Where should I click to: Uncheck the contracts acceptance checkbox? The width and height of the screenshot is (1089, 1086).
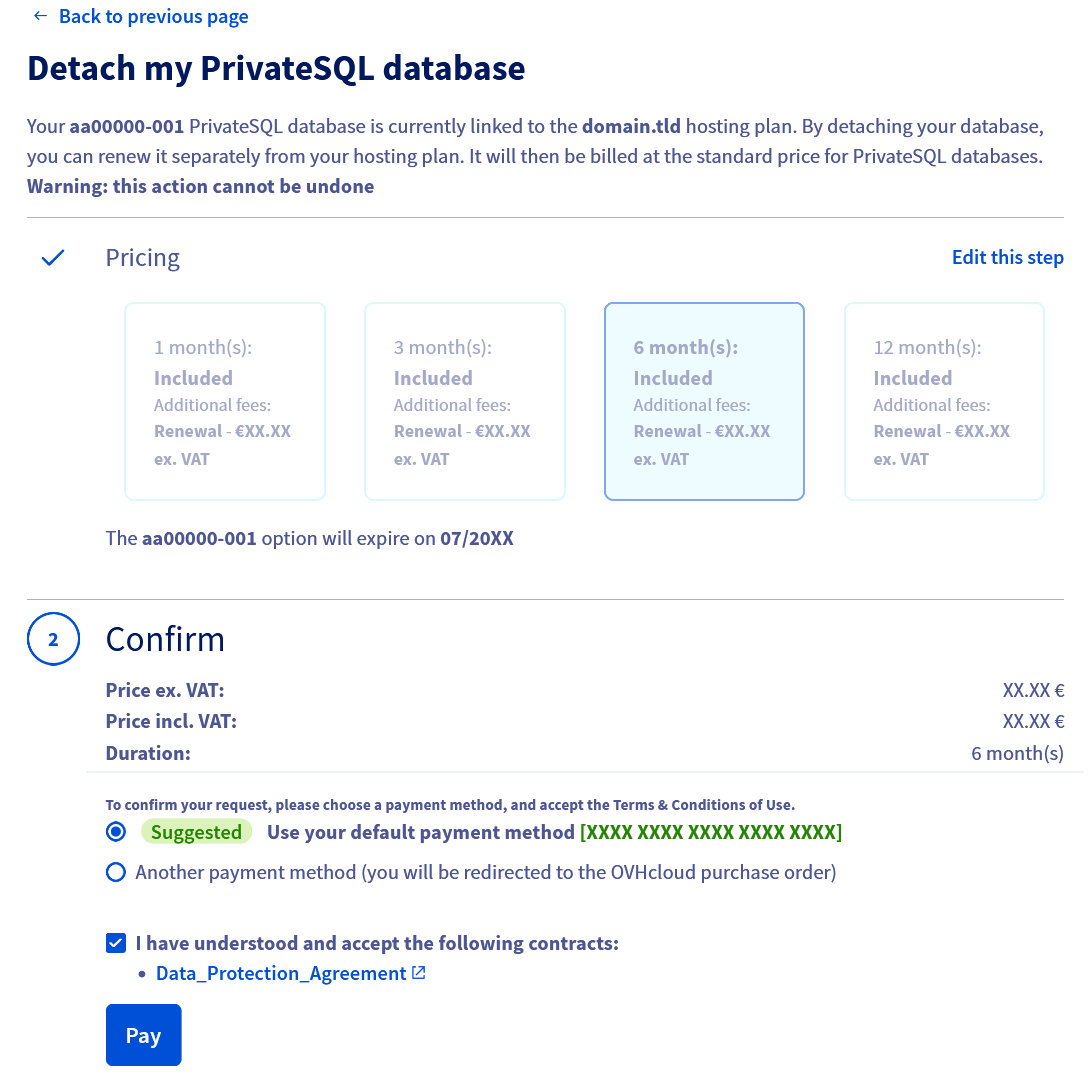115,943
